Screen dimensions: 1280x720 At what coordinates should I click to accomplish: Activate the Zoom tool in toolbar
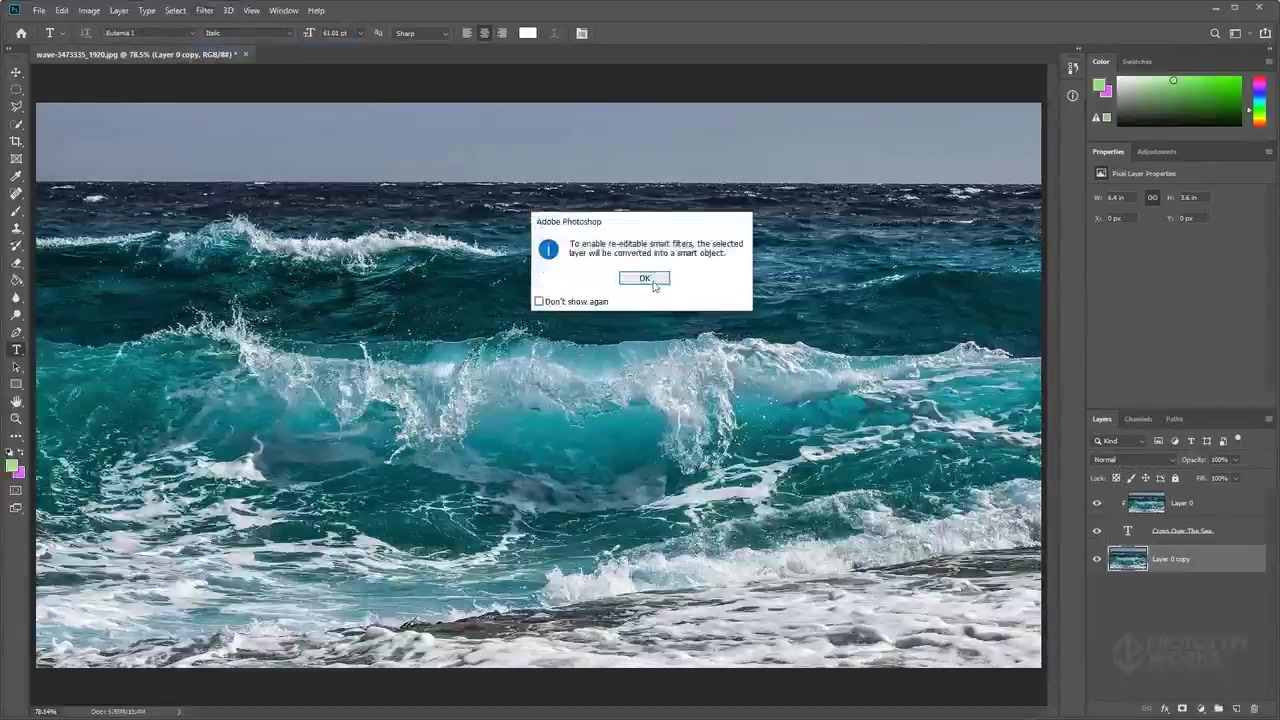(x=16, y=419)
